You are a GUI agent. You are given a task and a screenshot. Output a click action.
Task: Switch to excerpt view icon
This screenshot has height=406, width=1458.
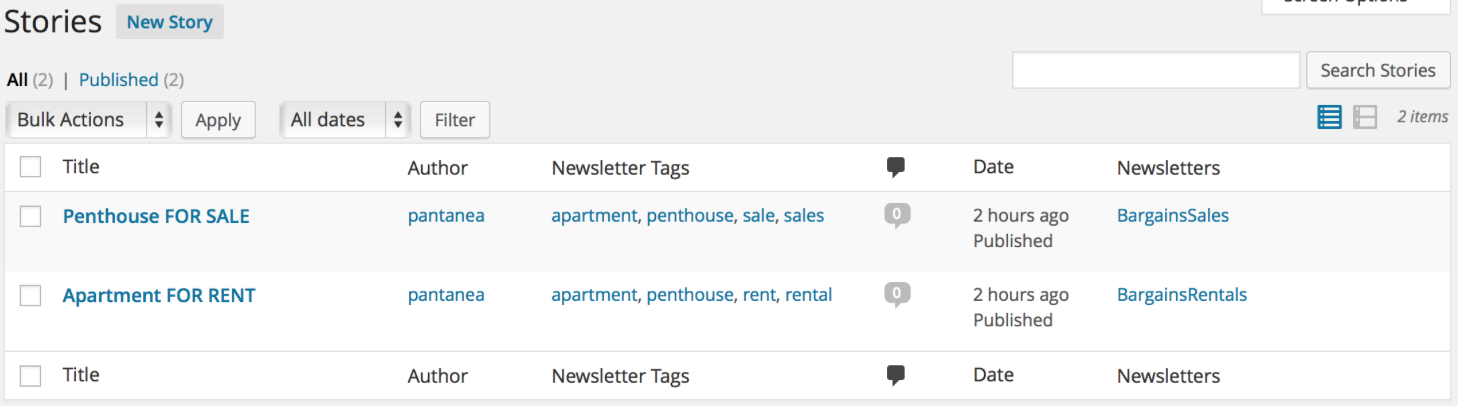[x=1365, y=118]
